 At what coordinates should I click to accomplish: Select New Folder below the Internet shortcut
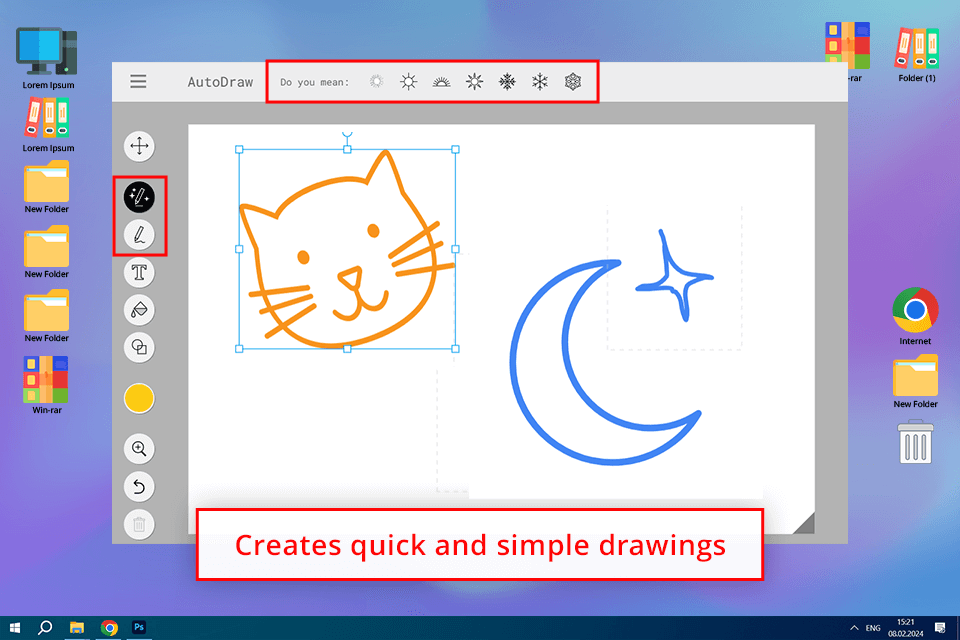(915, 382)
